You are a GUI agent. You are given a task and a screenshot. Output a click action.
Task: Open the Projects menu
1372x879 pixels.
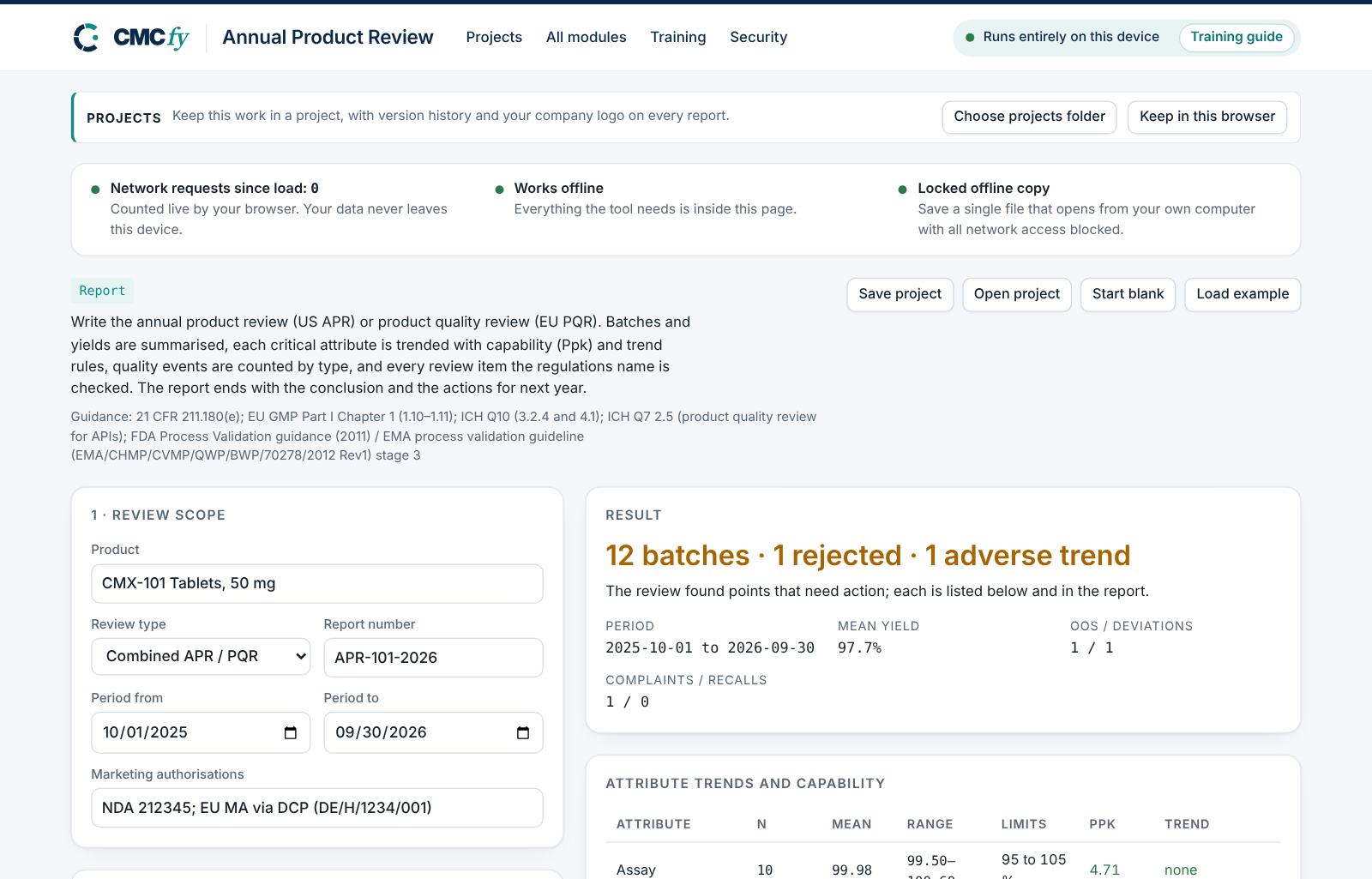tap(494, 37)
